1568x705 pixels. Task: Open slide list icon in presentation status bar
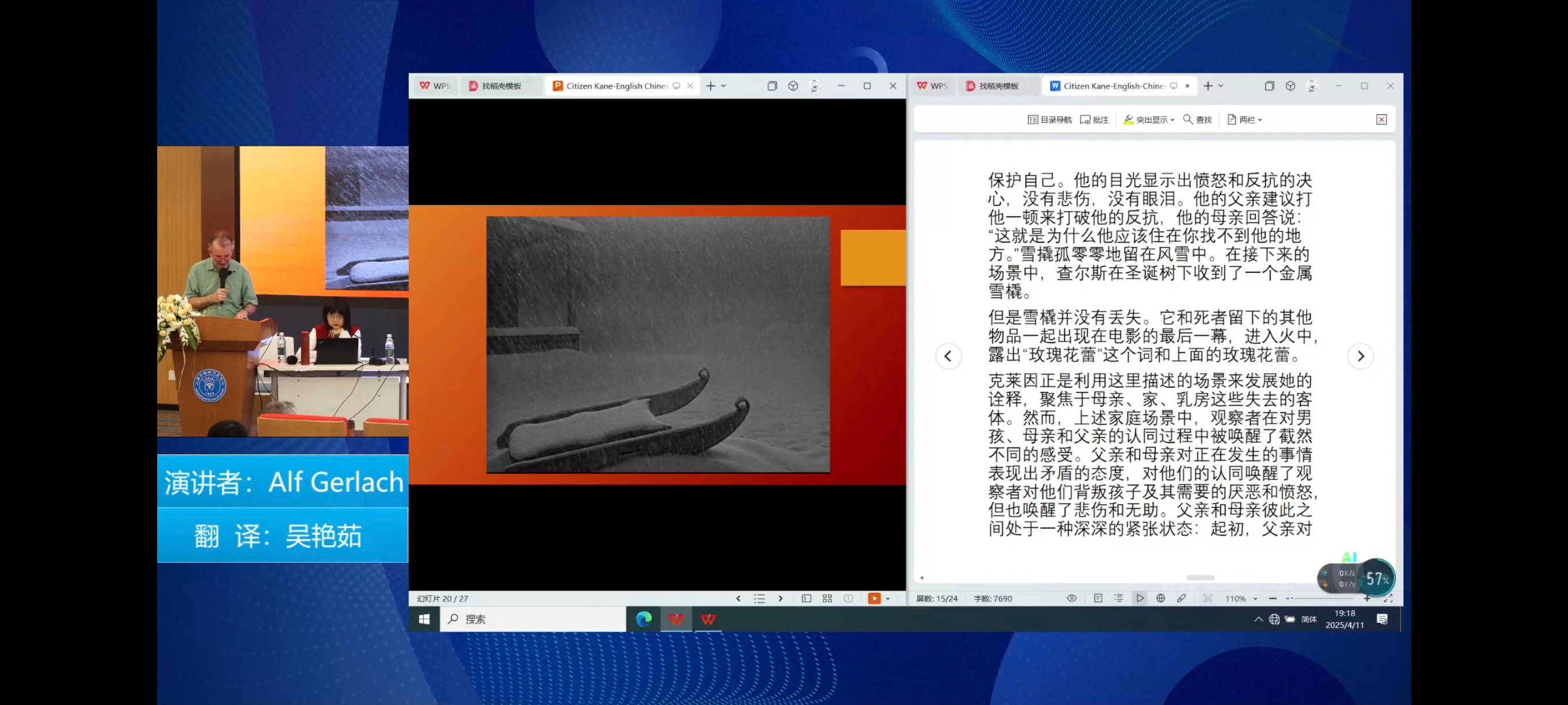(759, 599)
